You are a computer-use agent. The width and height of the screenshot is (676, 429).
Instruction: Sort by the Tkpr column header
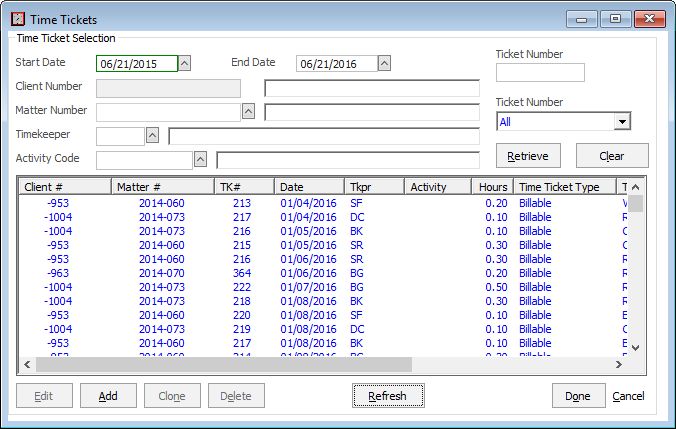click(375, 187)
